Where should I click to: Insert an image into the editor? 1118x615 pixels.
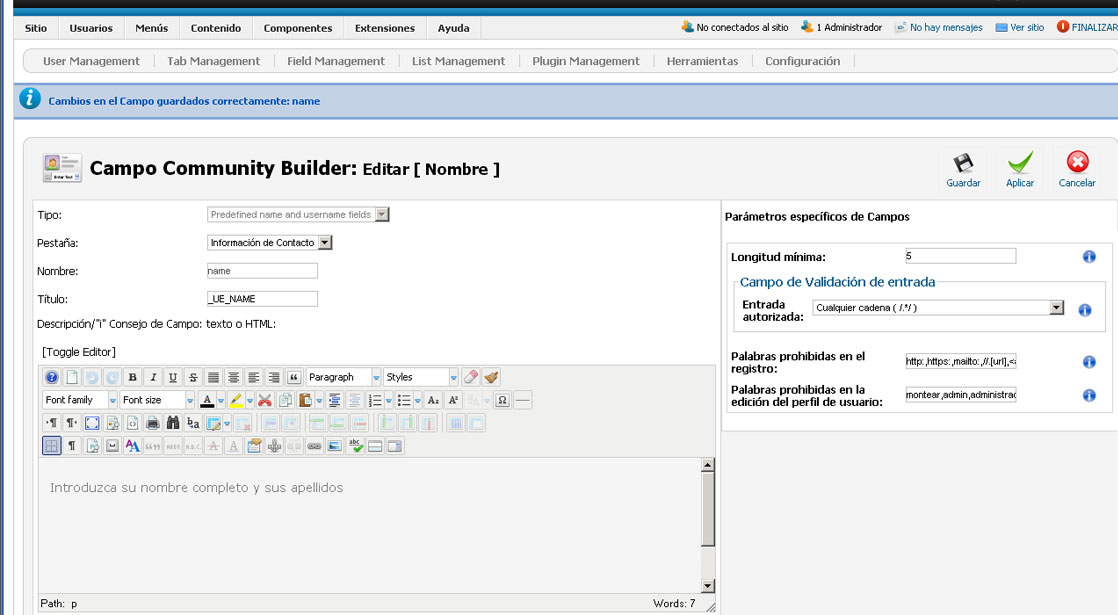(x=334, y=445)
